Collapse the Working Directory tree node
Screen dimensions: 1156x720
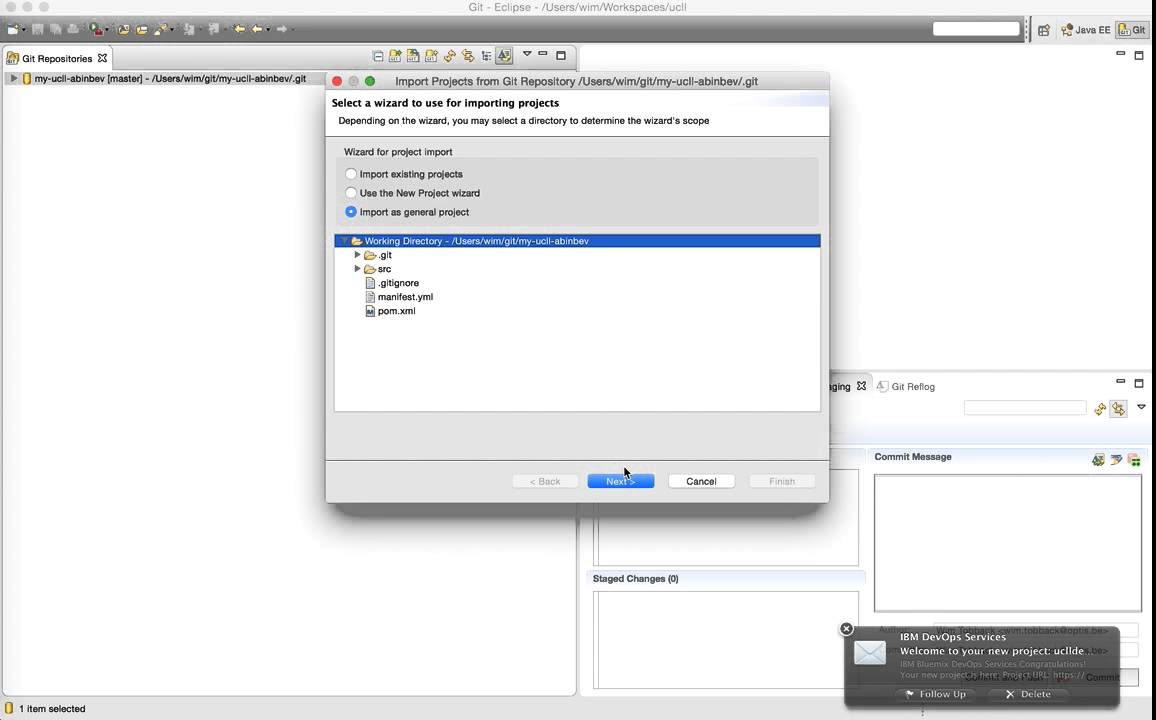[x=344, y=241]
